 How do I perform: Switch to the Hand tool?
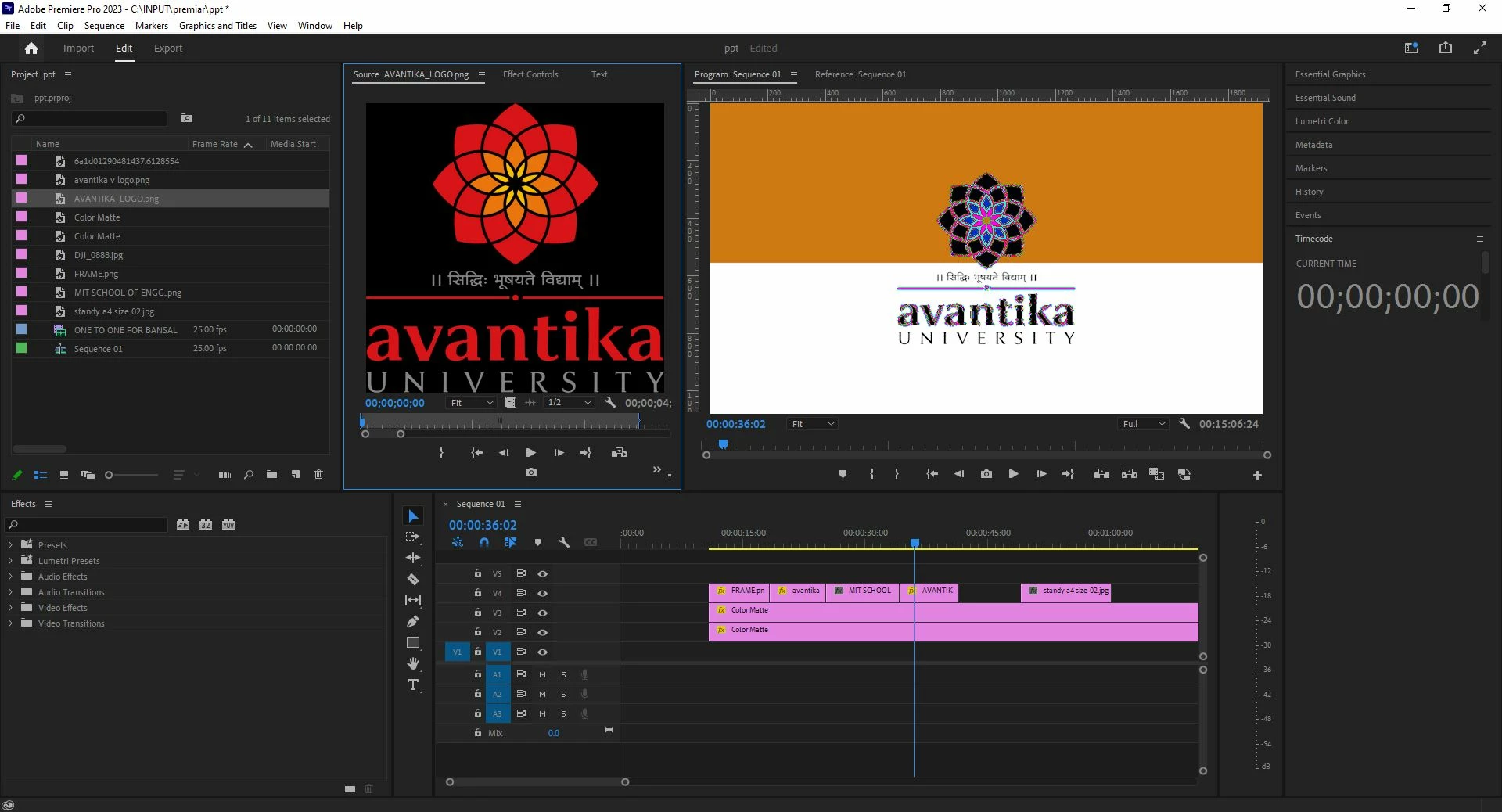(x=413, y=663)
